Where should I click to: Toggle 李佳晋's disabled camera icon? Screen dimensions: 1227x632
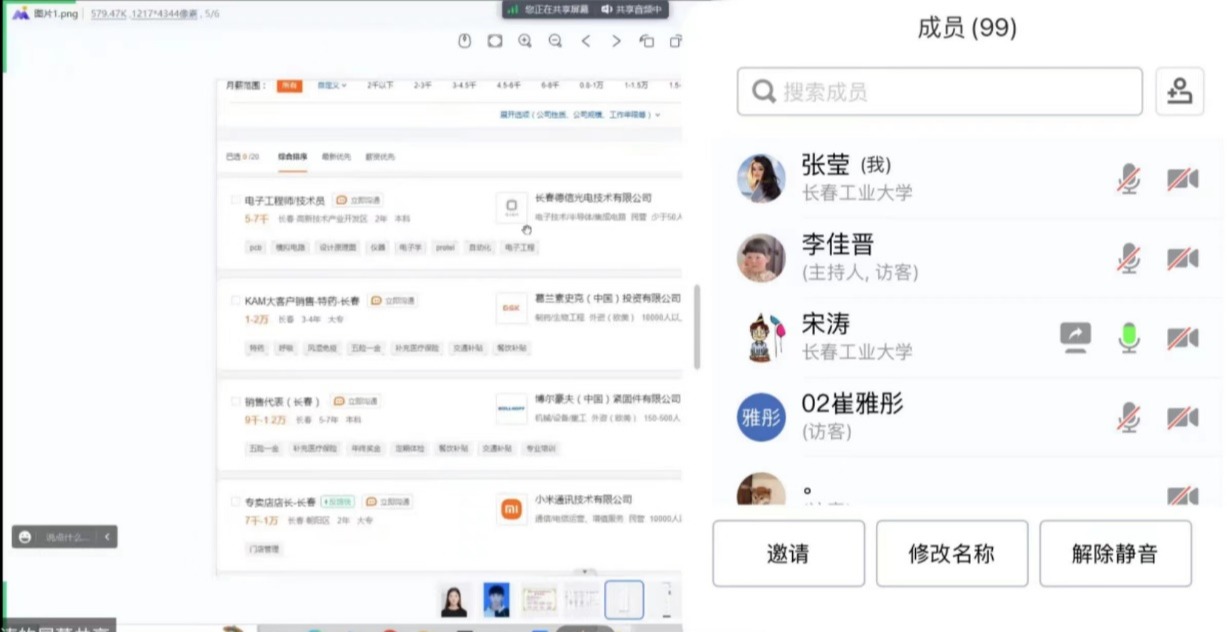(1182, 259)
